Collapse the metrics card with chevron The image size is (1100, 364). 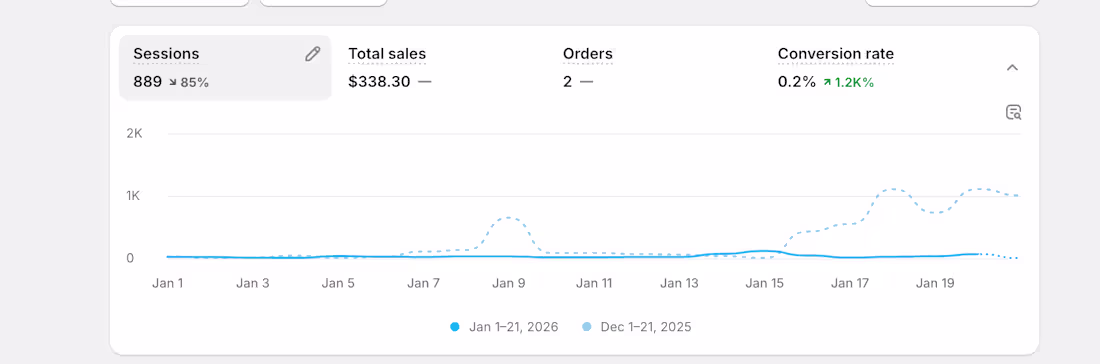tap(1012, 68)
